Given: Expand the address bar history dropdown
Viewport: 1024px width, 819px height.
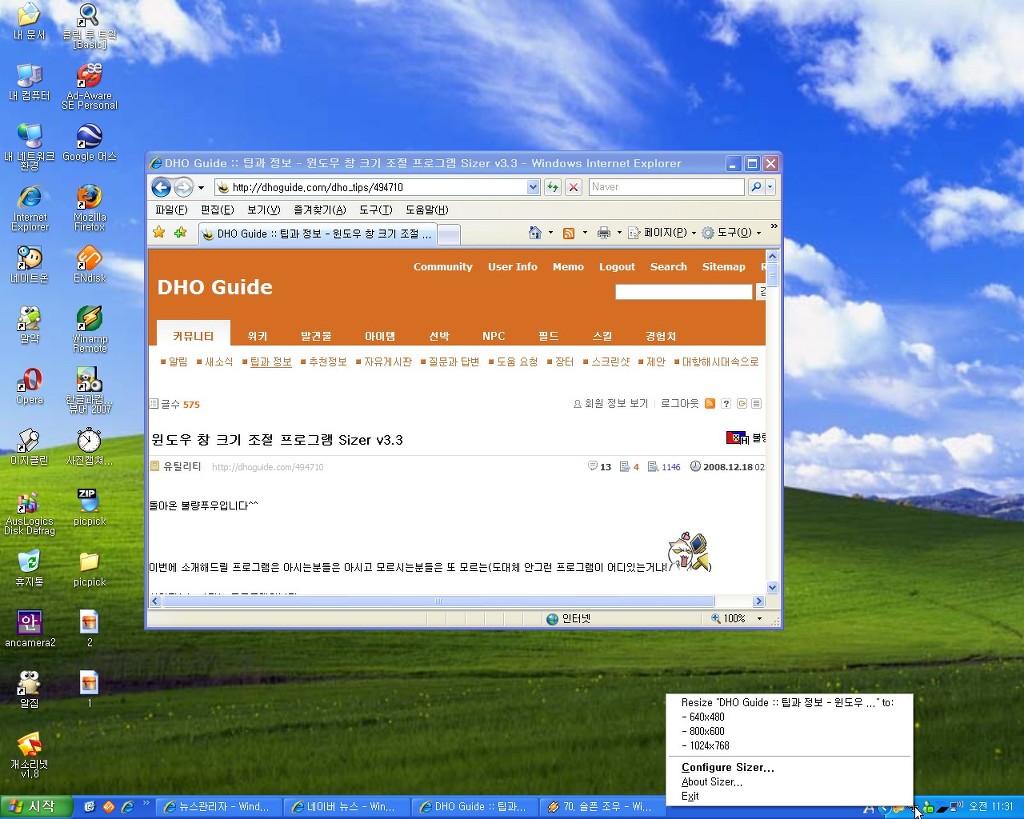Looking at the screenshot, I should 533,187.
